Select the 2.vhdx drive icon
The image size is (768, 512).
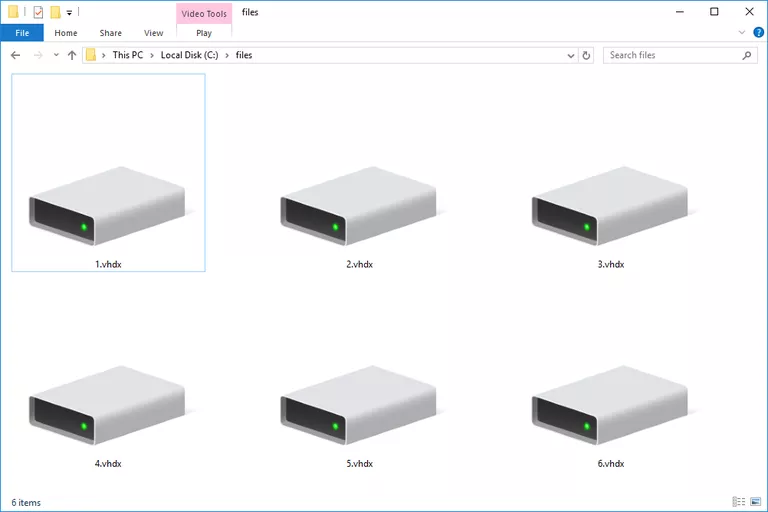(x=359, y=205)
